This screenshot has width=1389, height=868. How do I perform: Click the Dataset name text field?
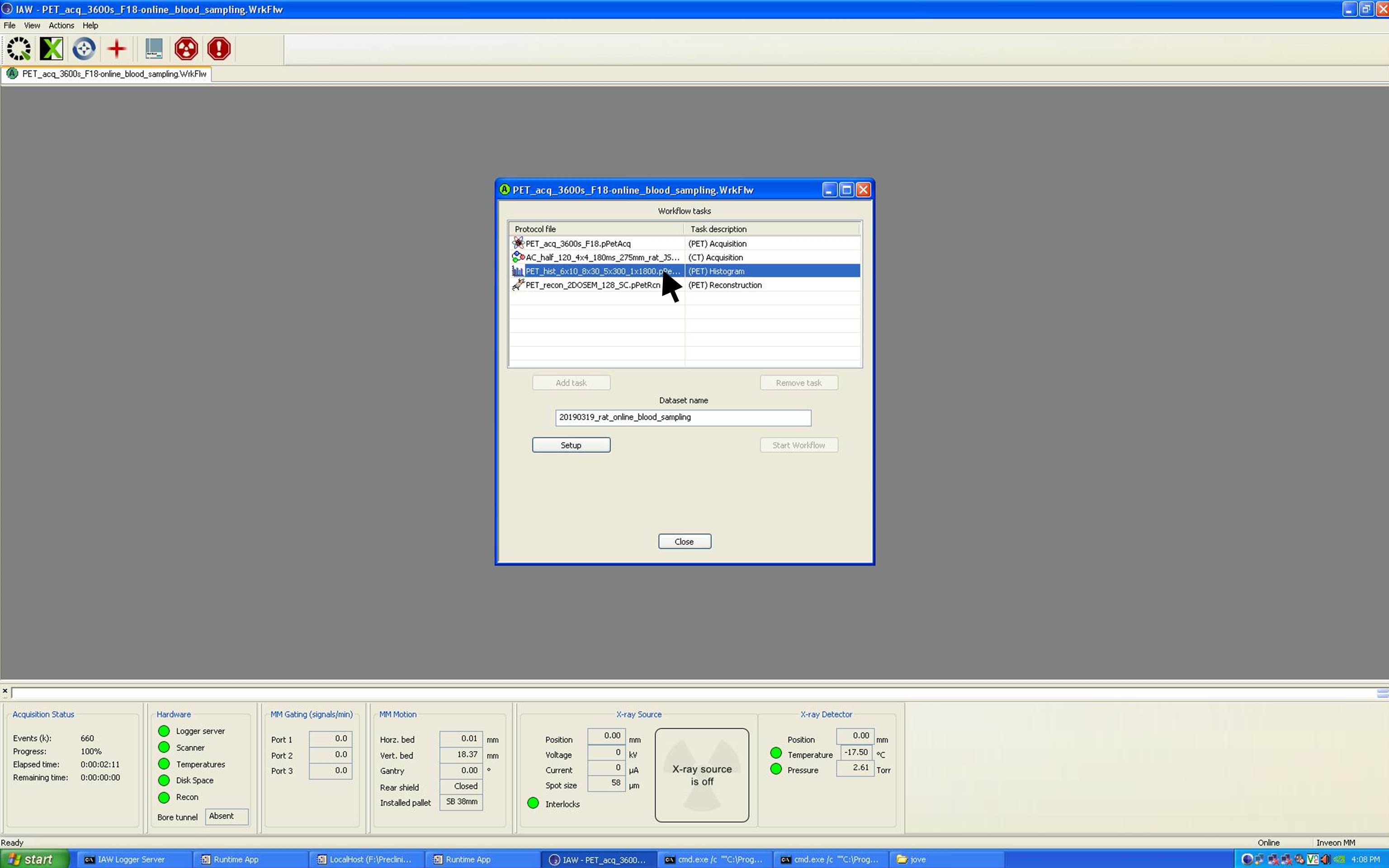(682, 417)
